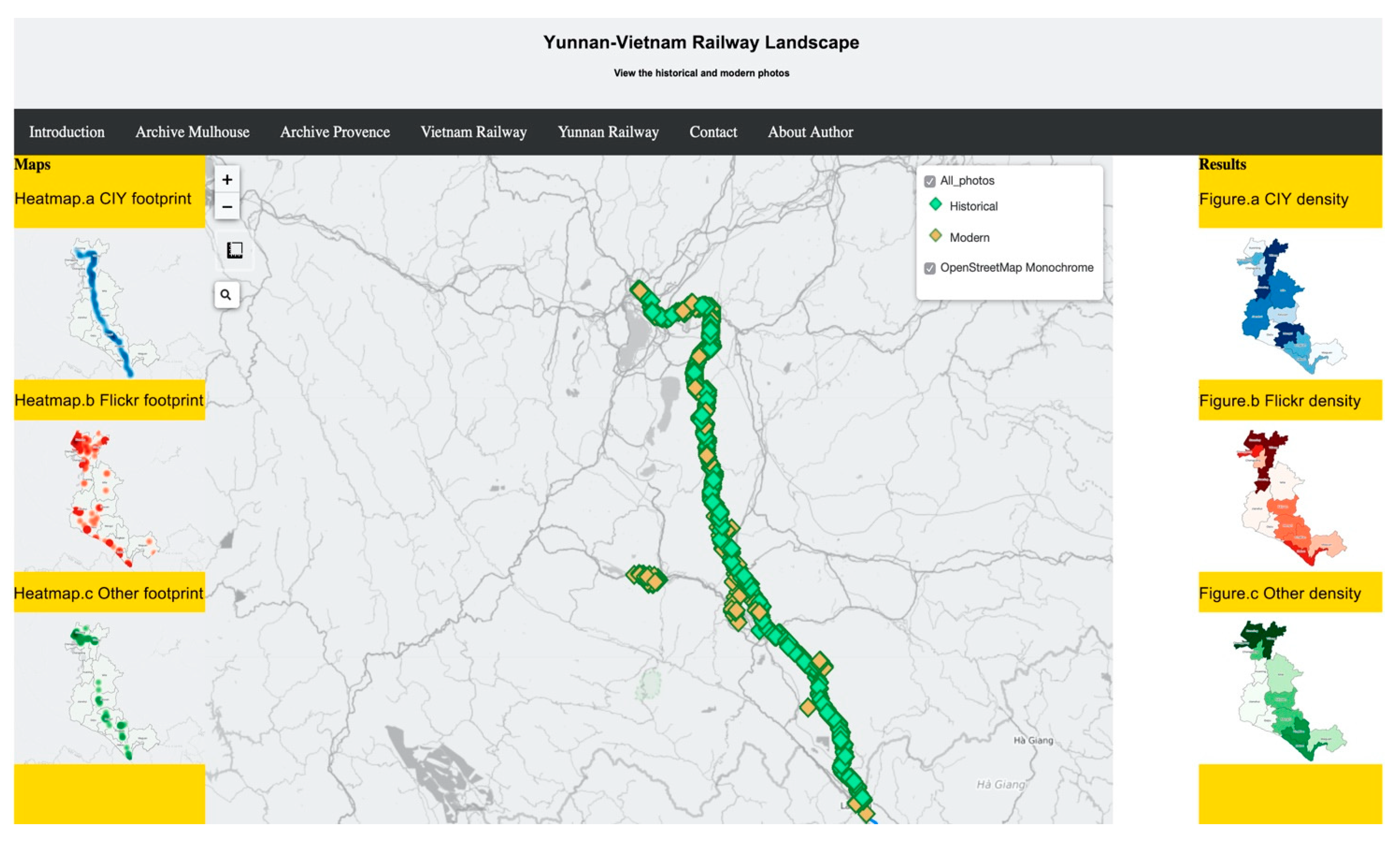Open the measure ruler tool
The image size is (1400, 841).
[x=234, y=250]
